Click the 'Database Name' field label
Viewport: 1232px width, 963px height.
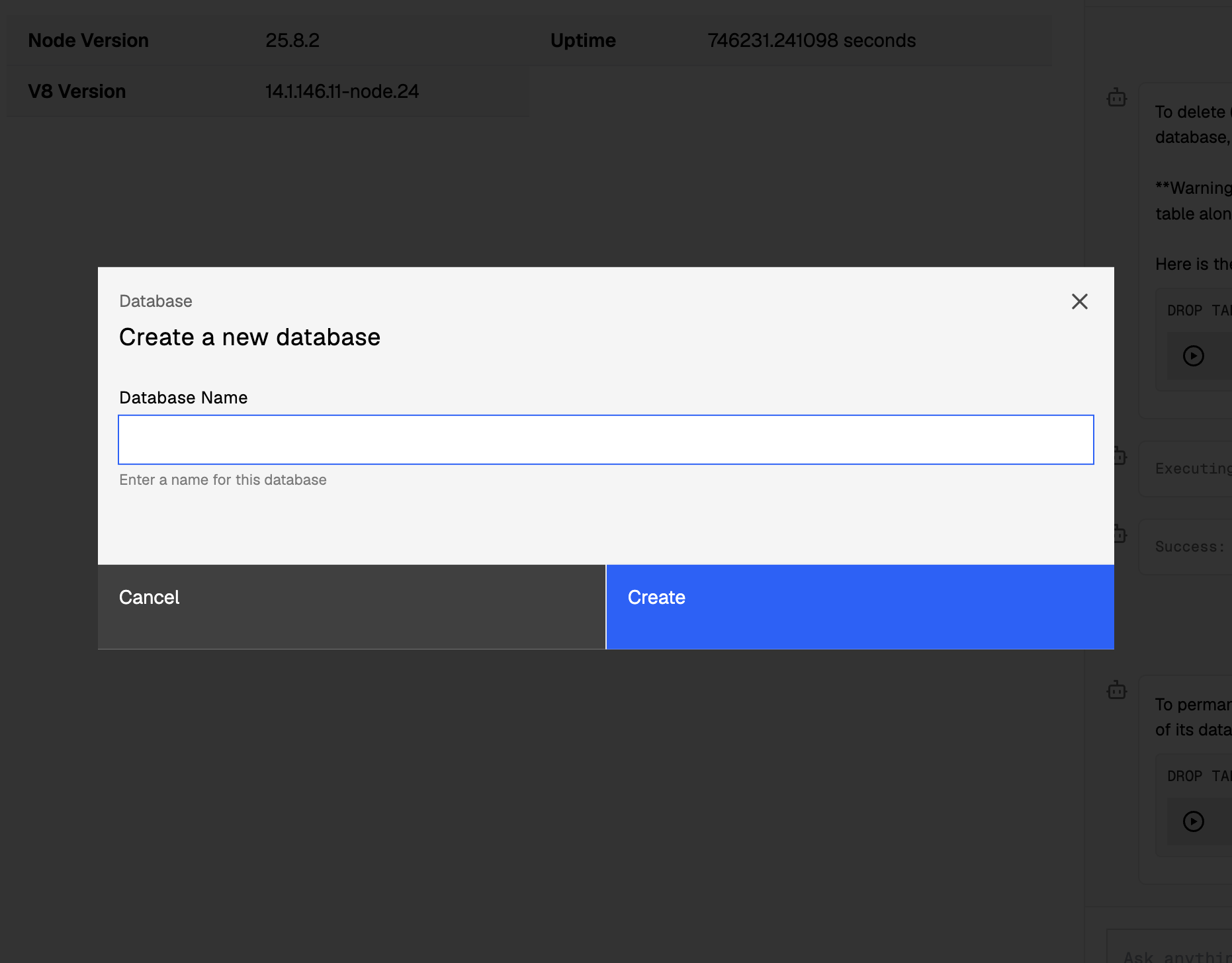click(x=183, y=398)
